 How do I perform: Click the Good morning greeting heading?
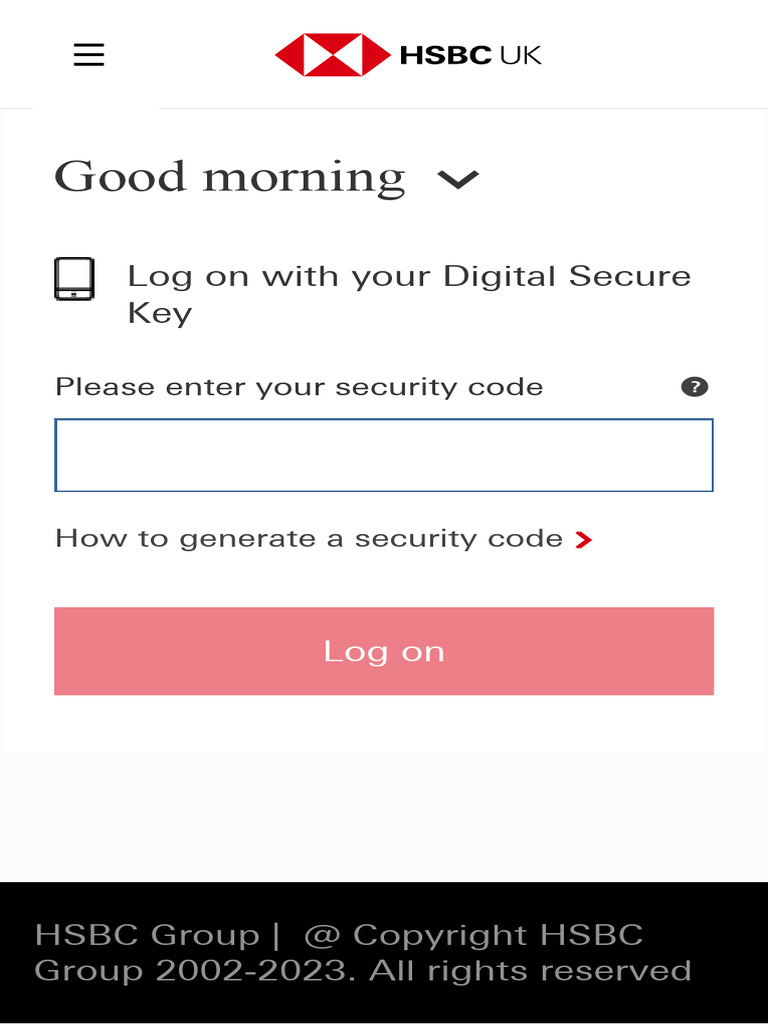pyautogui.click(x=230, y=176)
